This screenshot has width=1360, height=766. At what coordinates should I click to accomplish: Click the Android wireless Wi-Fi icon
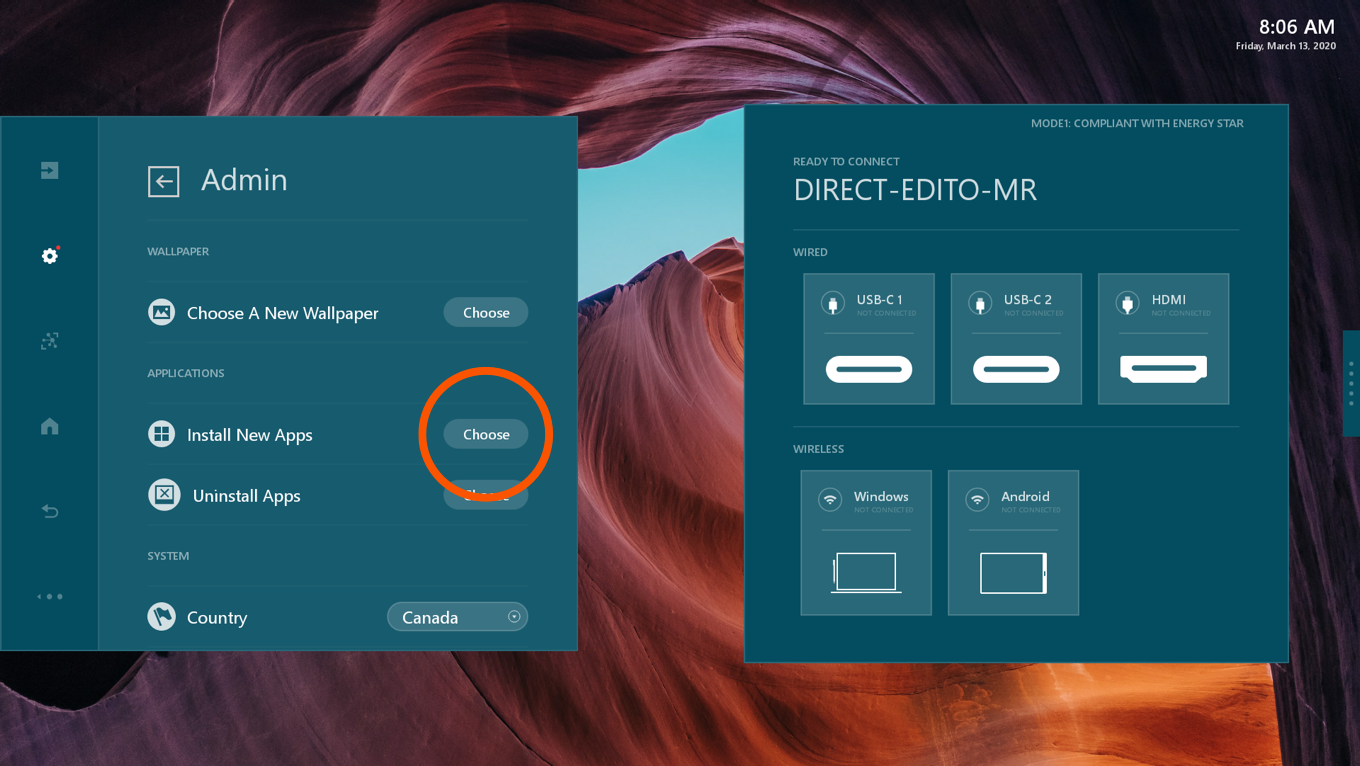977,500
